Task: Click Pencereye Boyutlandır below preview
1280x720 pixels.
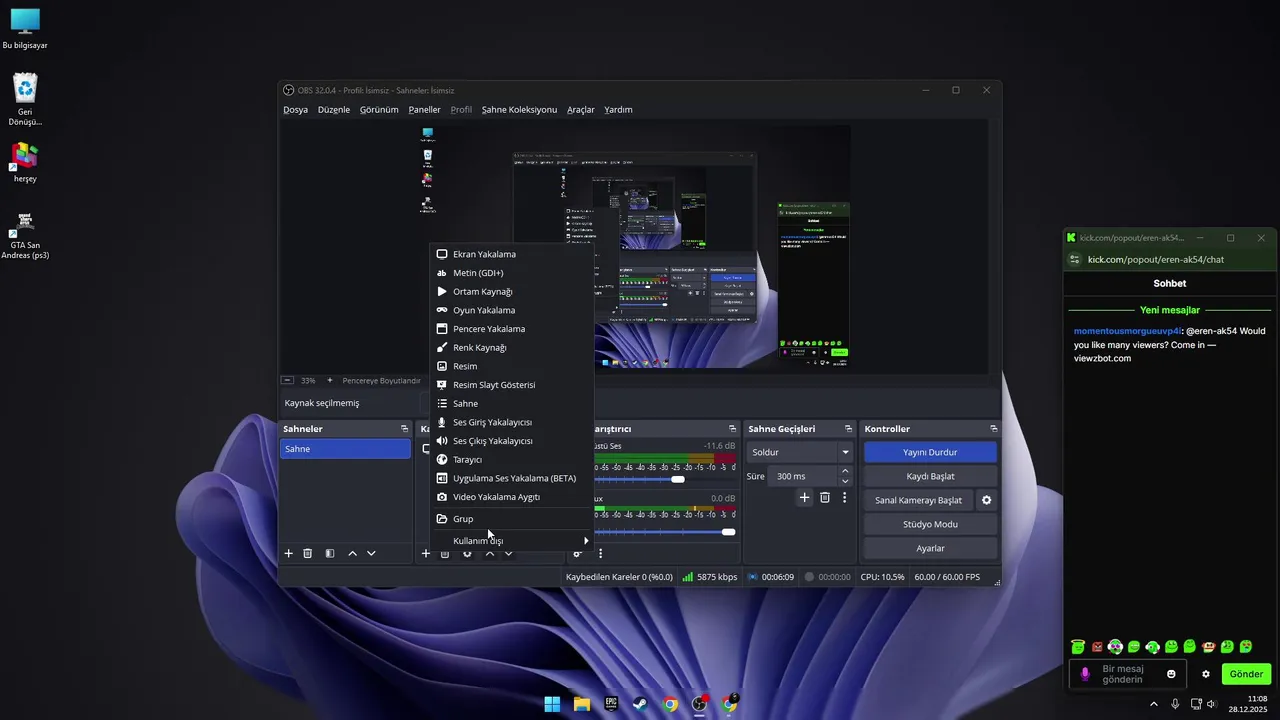Action: pos(381,381)
